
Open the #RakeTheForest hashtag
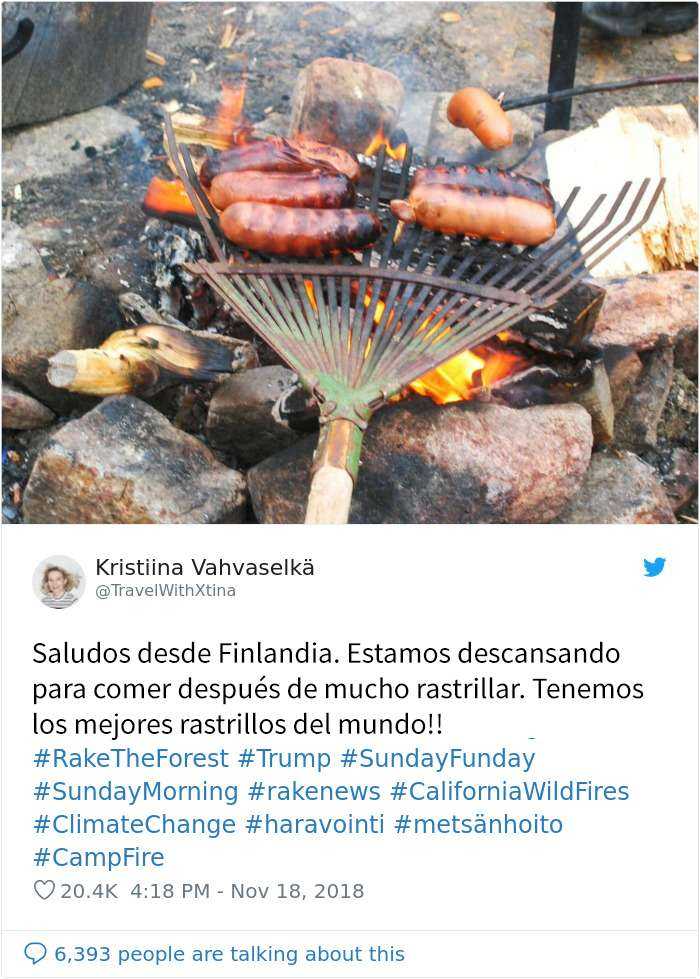(x=131, y=758)
